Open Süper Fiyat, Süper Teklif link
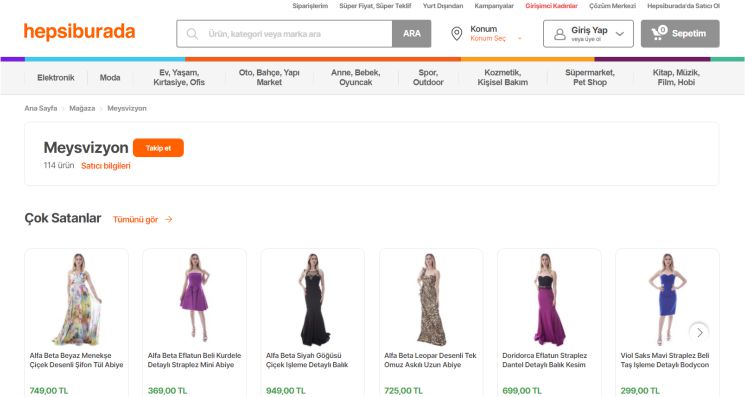This screenshot has height=397, width=745. coord(375,6)
